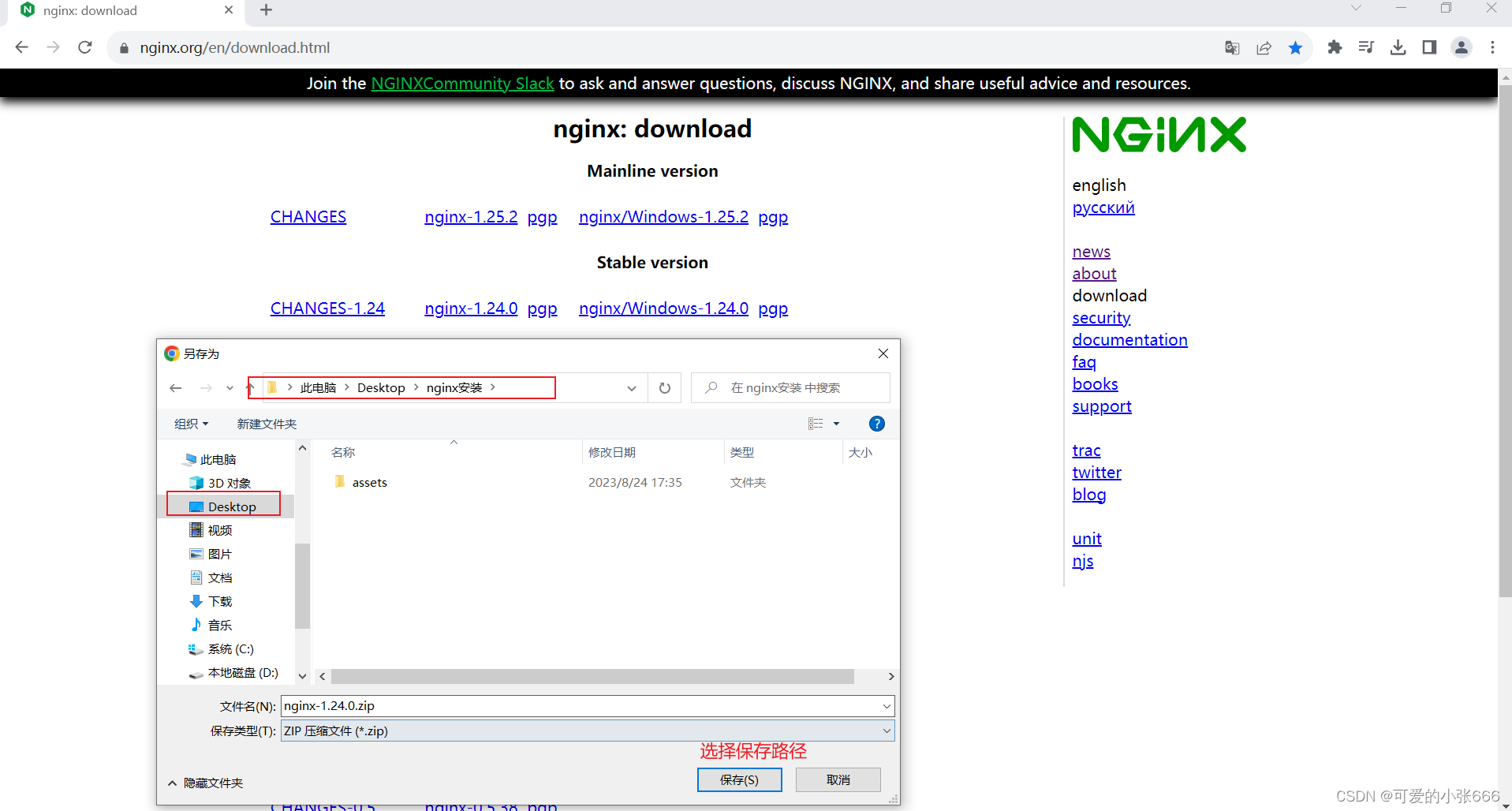Collapse folders with 隐藏文件夹
1512x811 pixels.
(x=205, y=783)
